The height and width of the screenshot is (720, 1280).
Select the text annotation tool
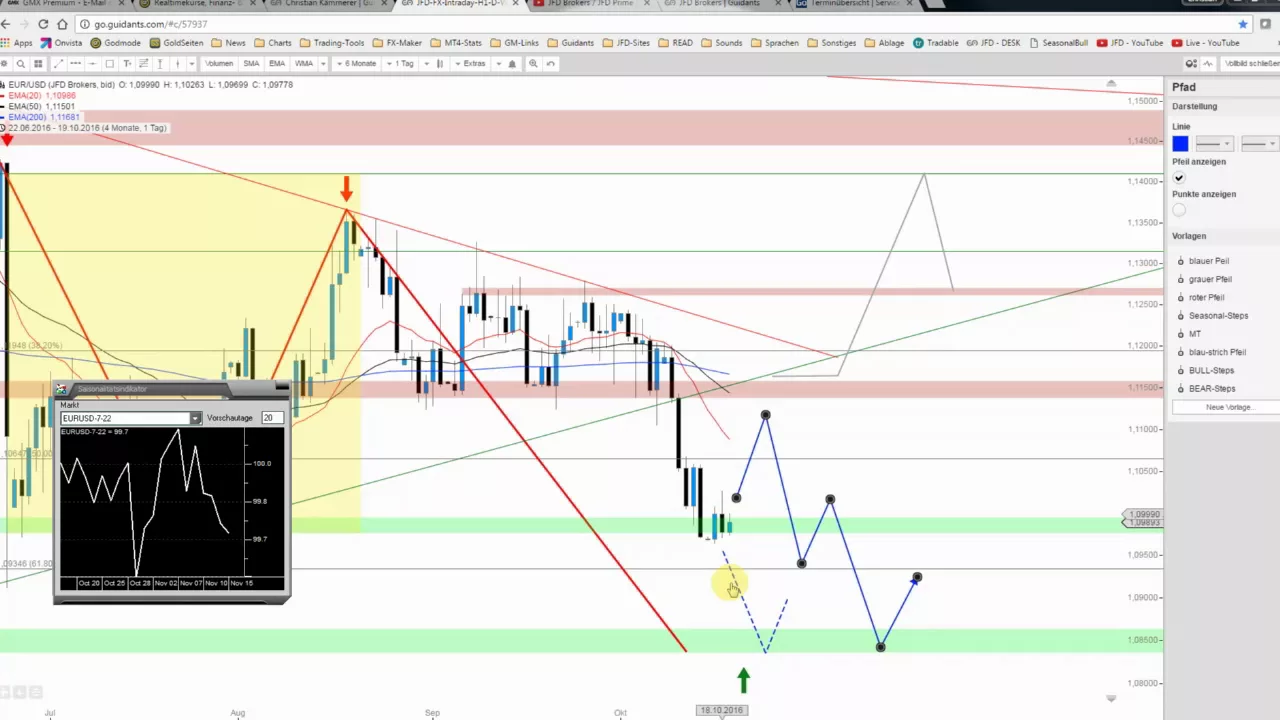coord(127,63)
